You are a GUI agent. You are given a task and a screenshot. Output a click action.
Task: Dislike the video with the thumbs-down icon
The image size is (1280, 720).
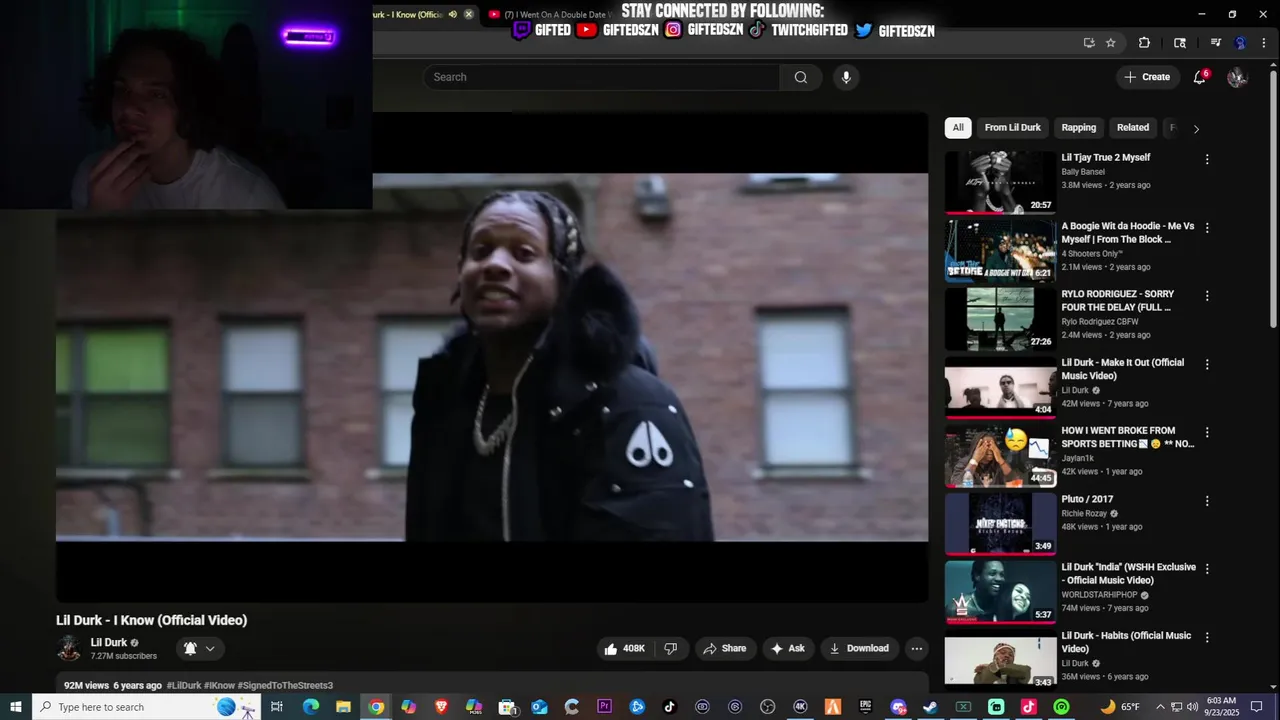click(671, 648)
